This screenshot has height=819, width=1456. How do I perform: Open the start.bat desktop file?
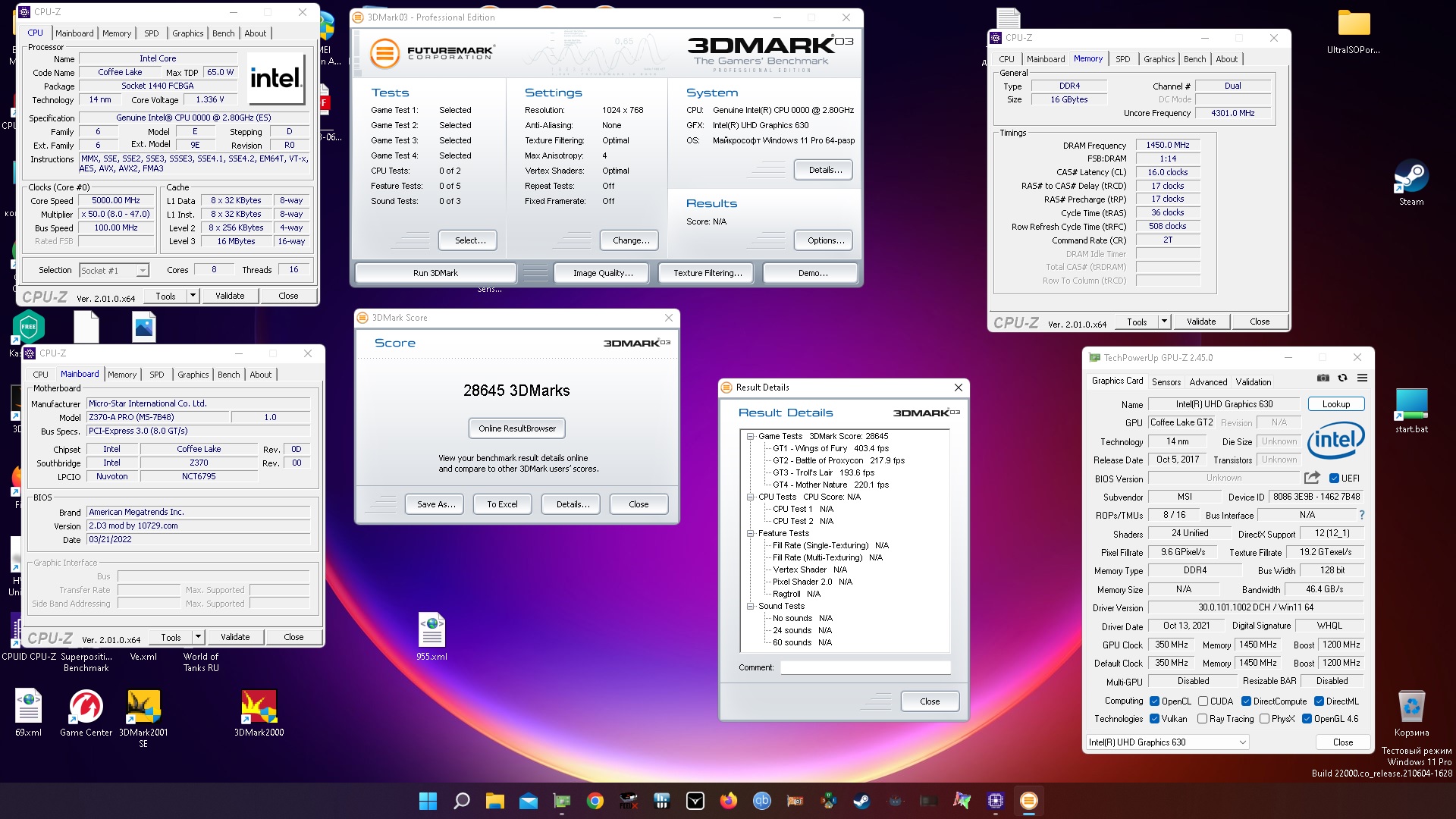coord(1411,410)
